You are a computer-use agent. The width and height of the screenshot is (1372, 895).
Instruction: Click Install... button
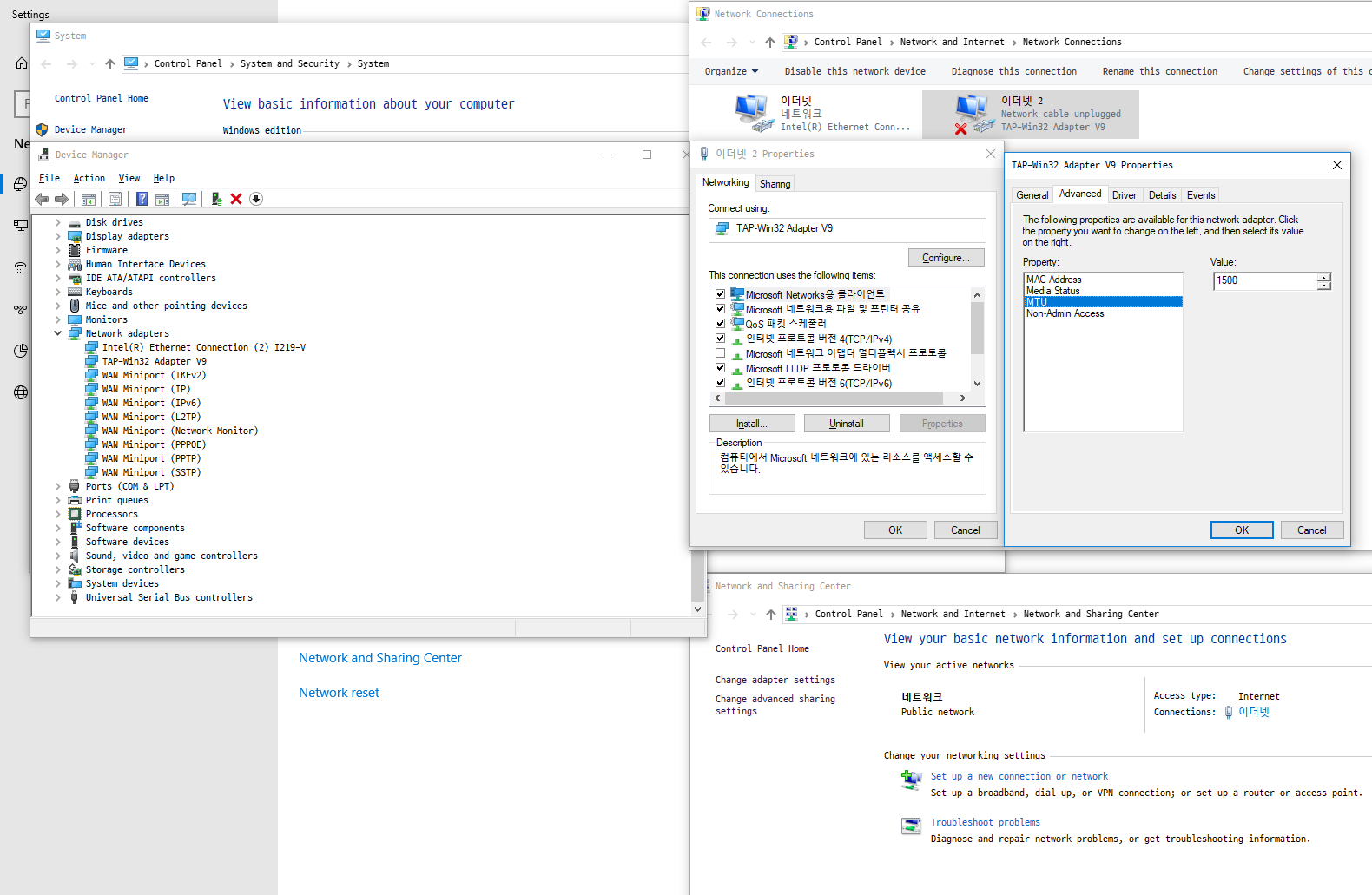point(752,424)
